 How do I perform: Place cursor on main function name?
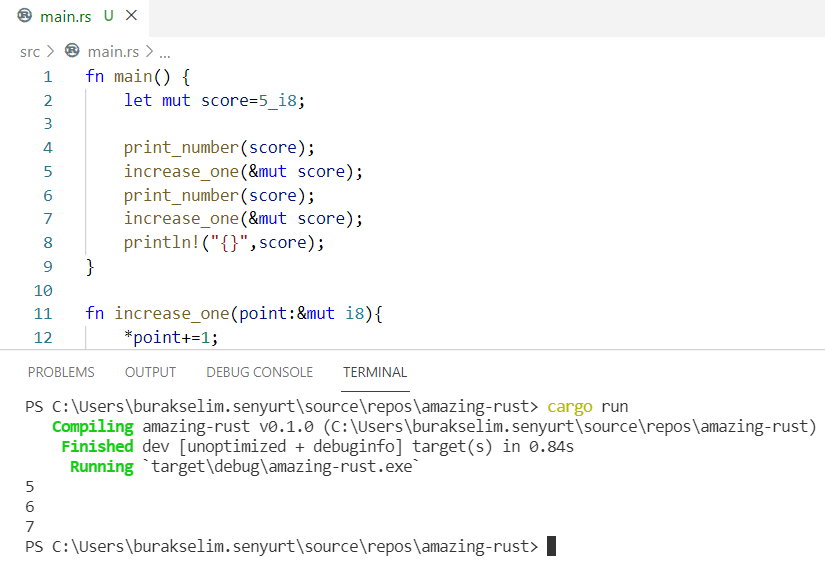(133, 77)
